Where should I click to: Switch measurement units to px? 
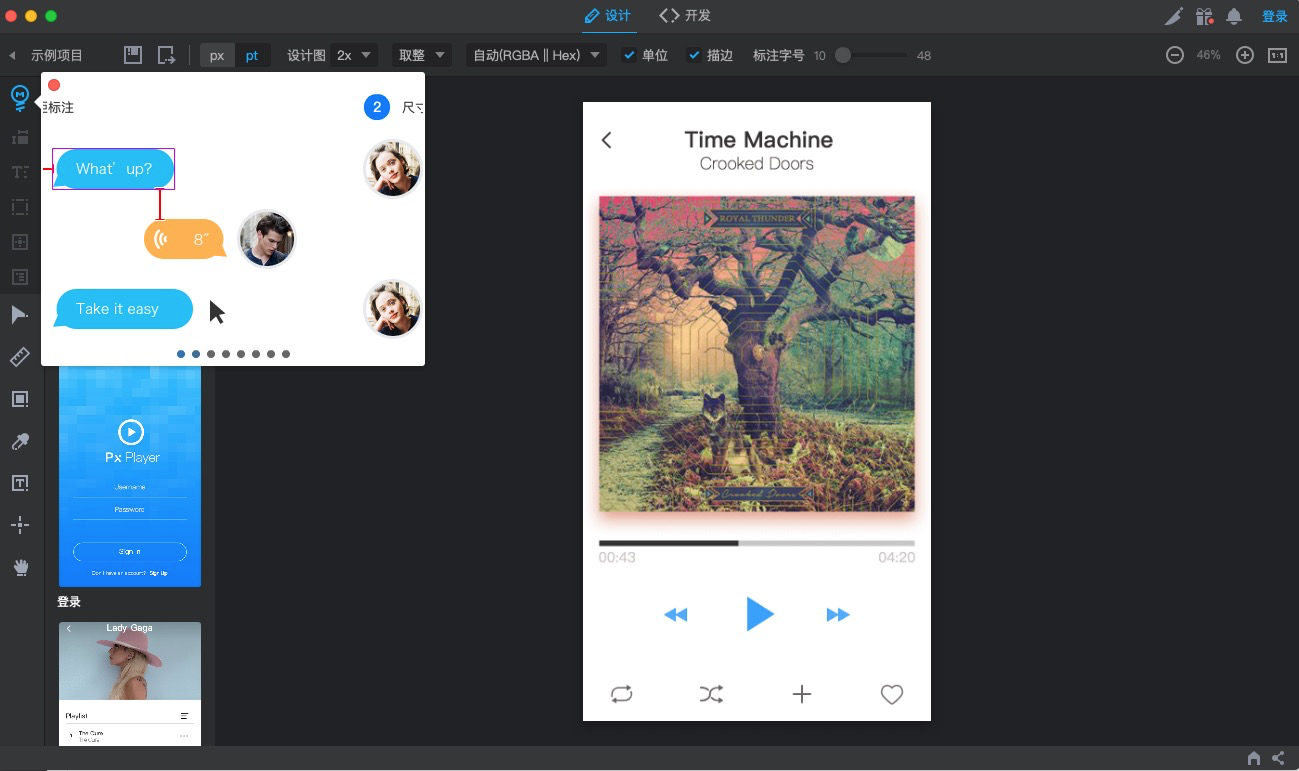point(216,55)
